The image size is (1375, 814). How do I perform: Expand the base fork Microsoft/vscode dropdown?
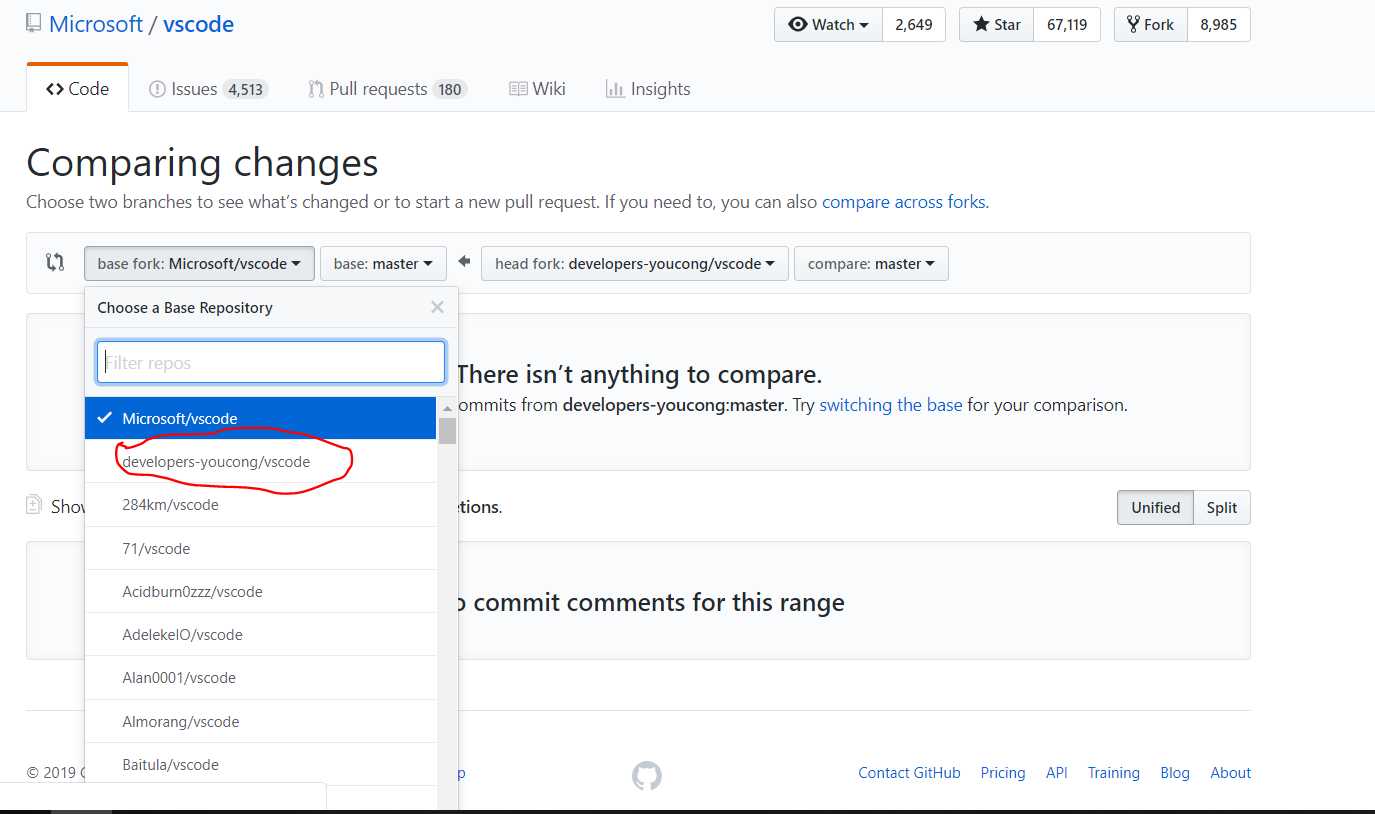click(199, 264)
